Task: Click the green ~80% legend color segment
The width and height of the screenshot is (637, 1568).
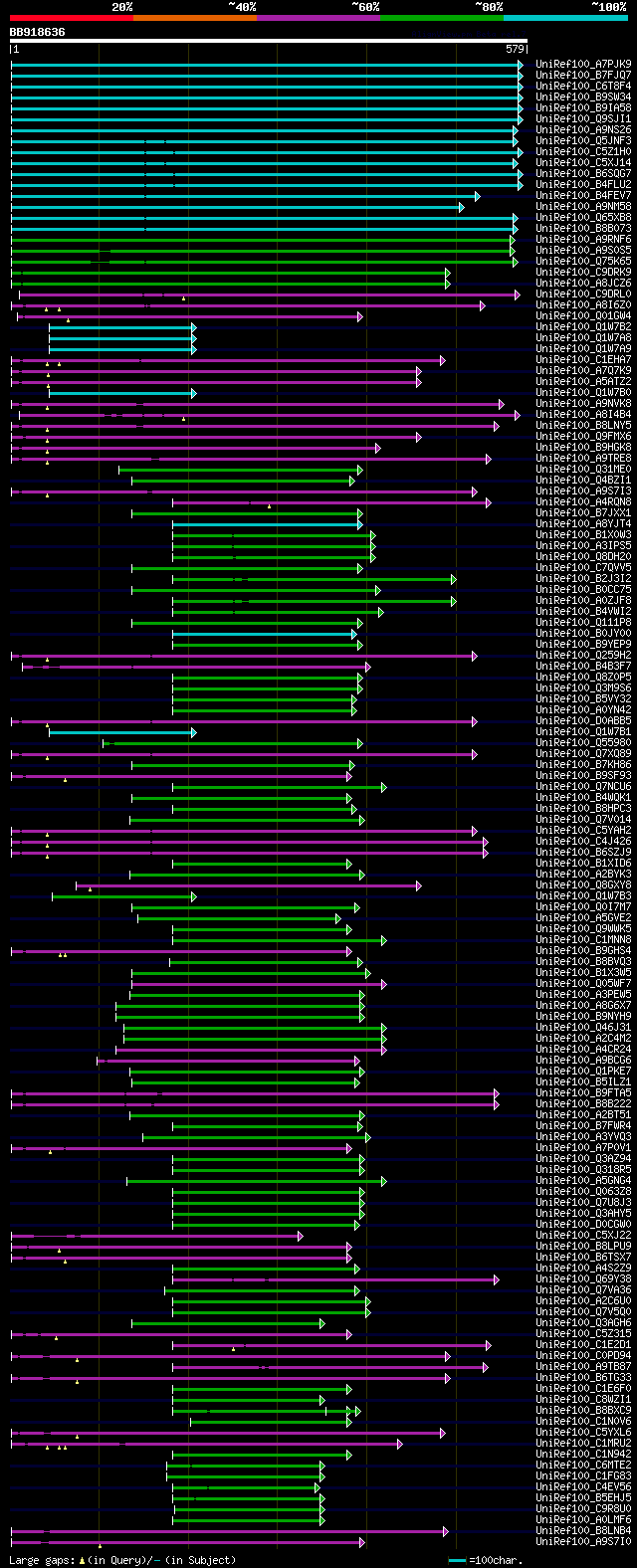Action: (x=442, y=18)
